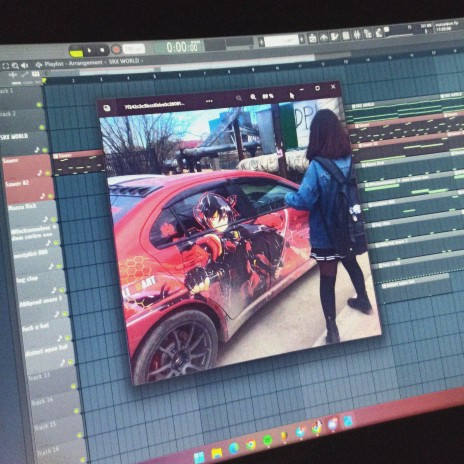This screenshot has height=464, width=464.
Task: Click the photo viewer zoom-in magnifier
Action: pos(253,97)
